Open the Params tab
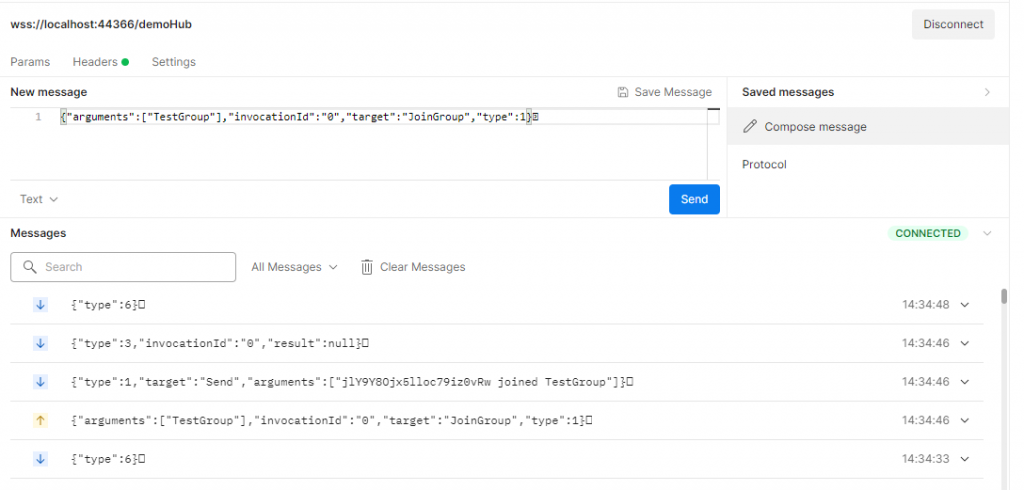The height and width of the screenshot is (490, 1024). [30, 62]
